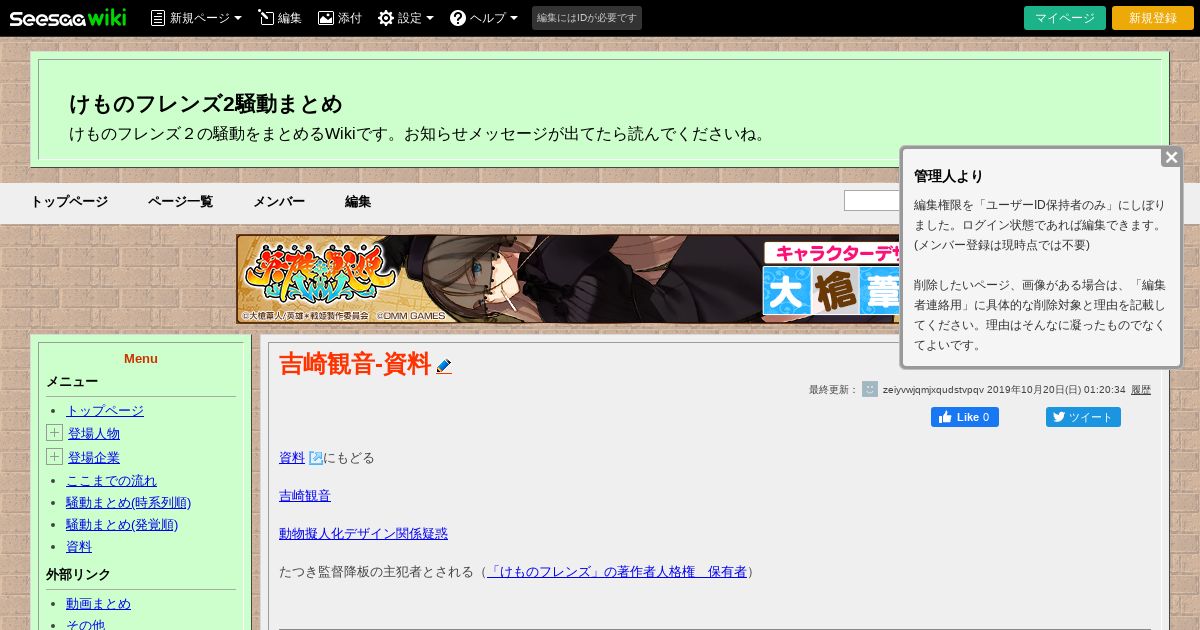This screenshot has width=1200, height=630.
Task: Click the 新規登録 button
Action: pyautogui.click(x=1153, y=18)
